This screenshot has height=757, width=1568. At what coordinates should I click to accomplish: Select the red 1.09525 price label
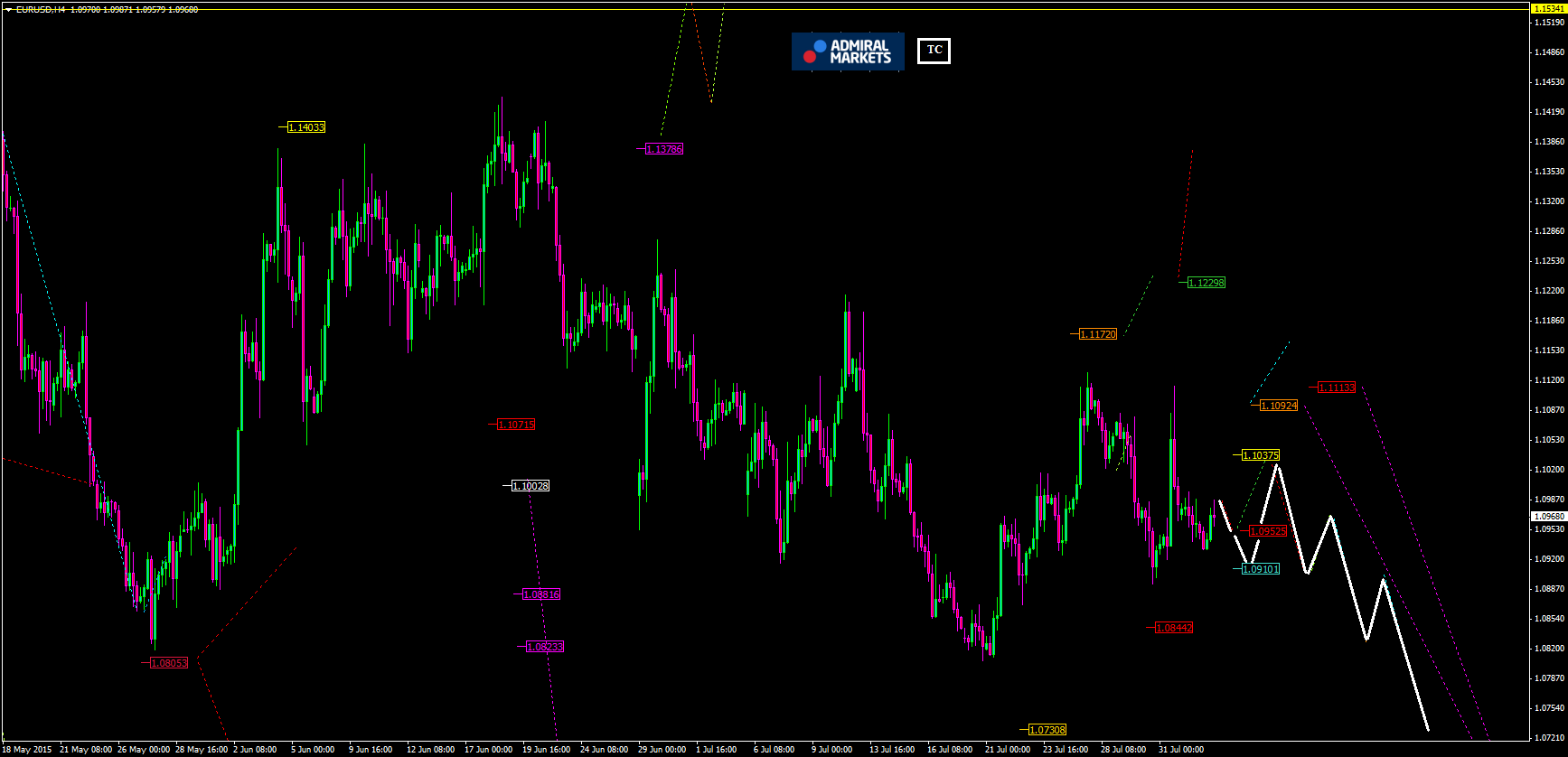(x=1268, y=531)
